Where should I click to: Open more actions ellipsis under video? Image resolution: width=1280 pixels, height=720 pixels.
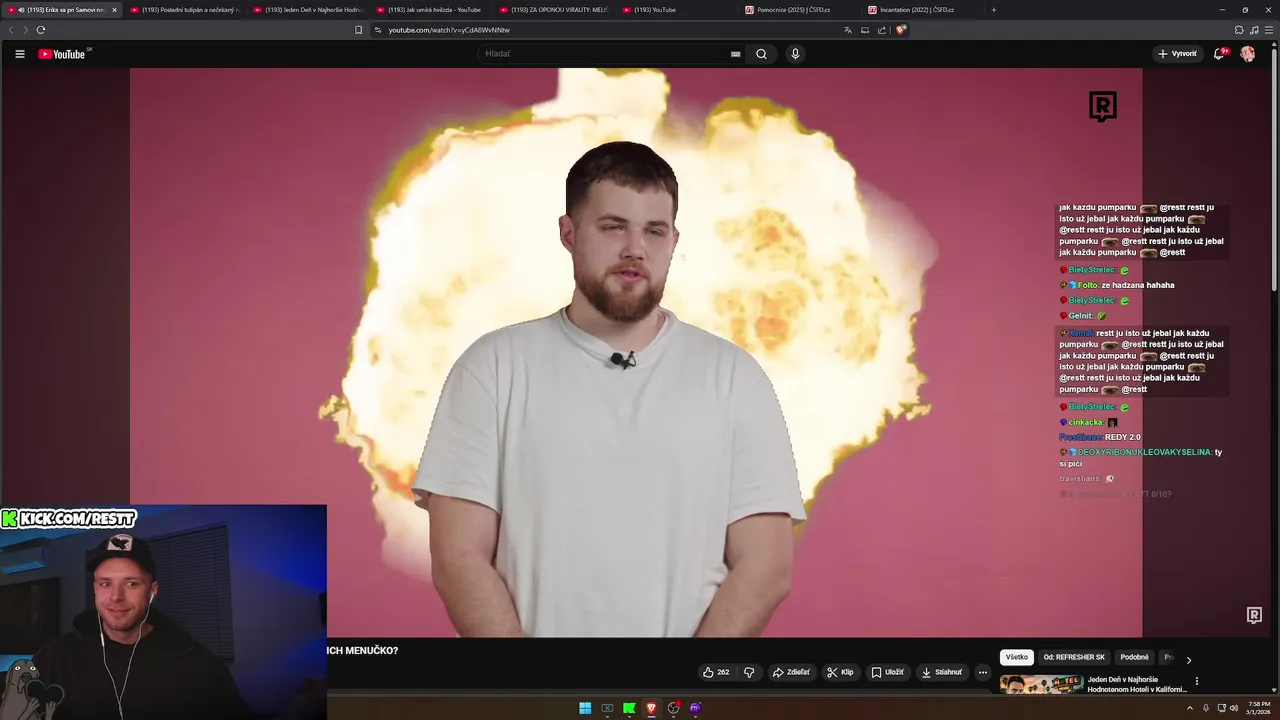coord(983,672)
